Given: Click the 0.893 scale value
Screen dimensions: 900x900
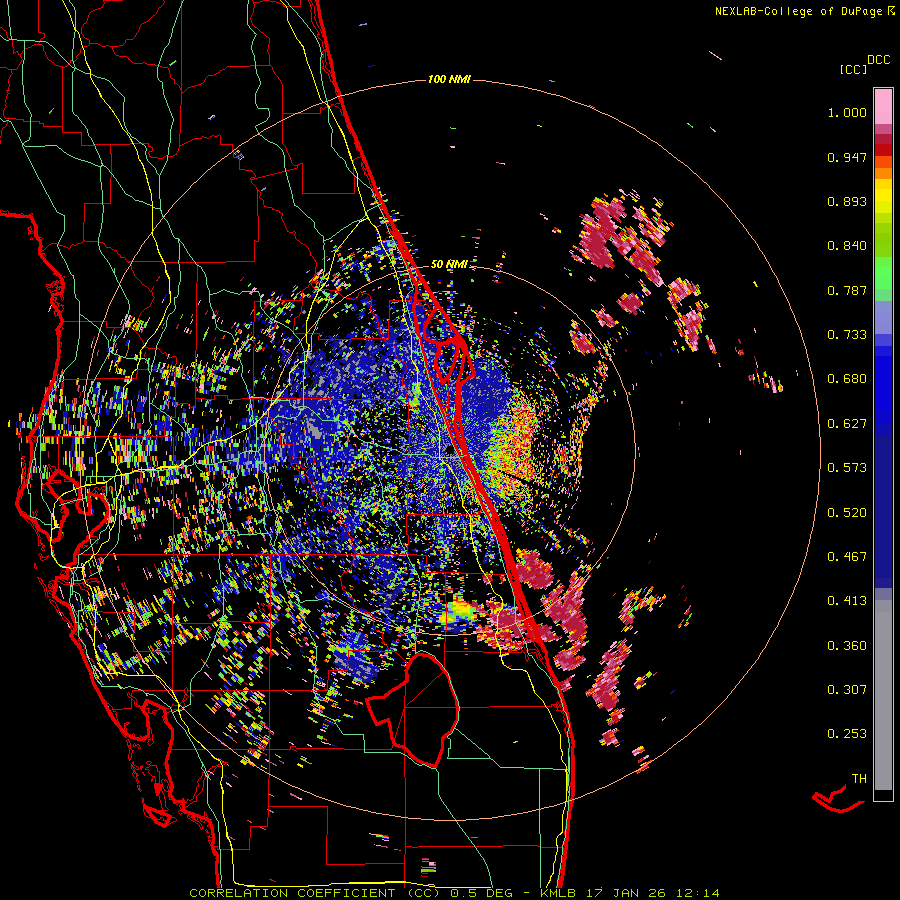Looking at the screenshot, I should (x=847, y=201).
